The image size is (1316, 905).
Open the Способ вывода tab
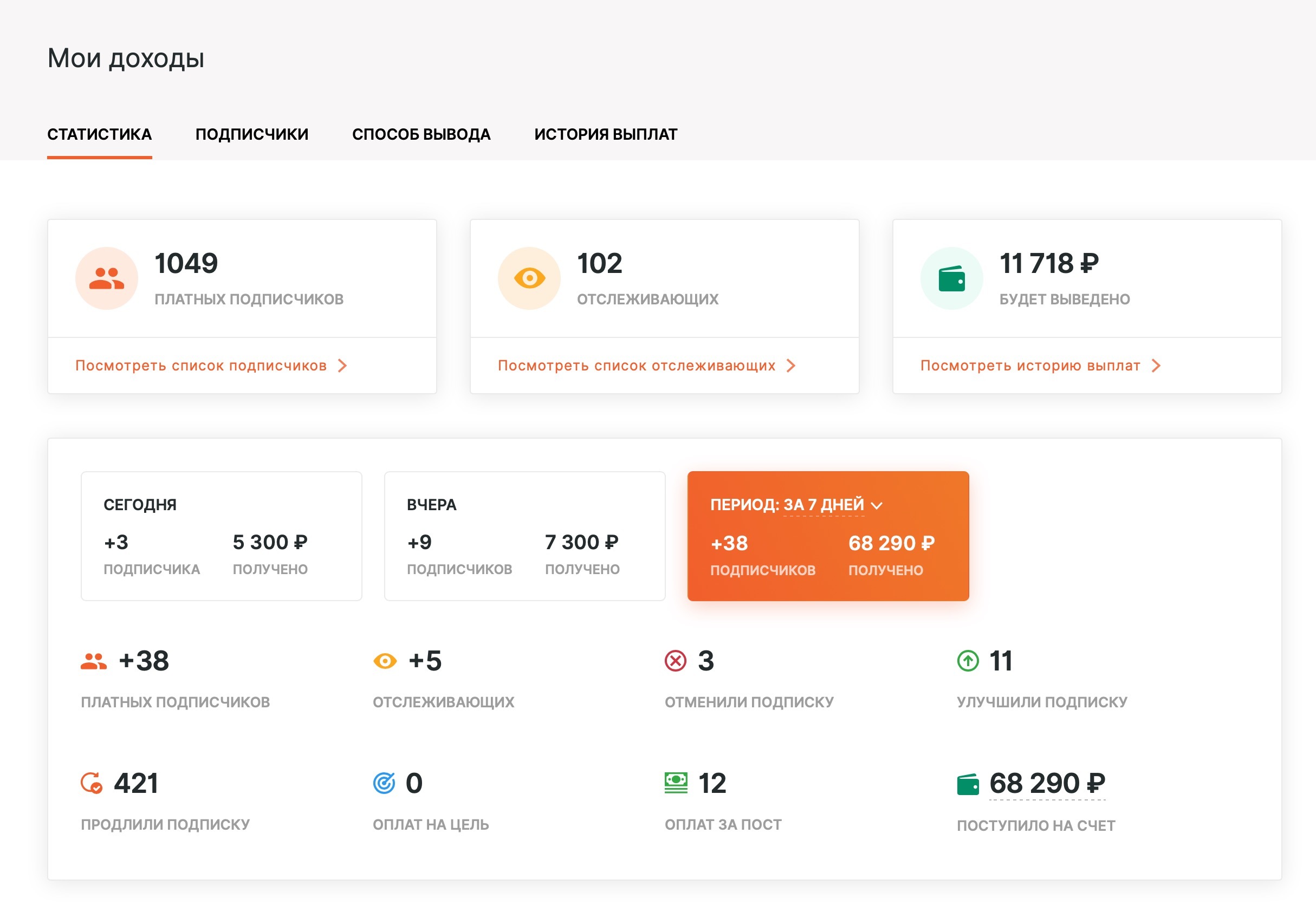pyautogui.click(x=422, y=134)
